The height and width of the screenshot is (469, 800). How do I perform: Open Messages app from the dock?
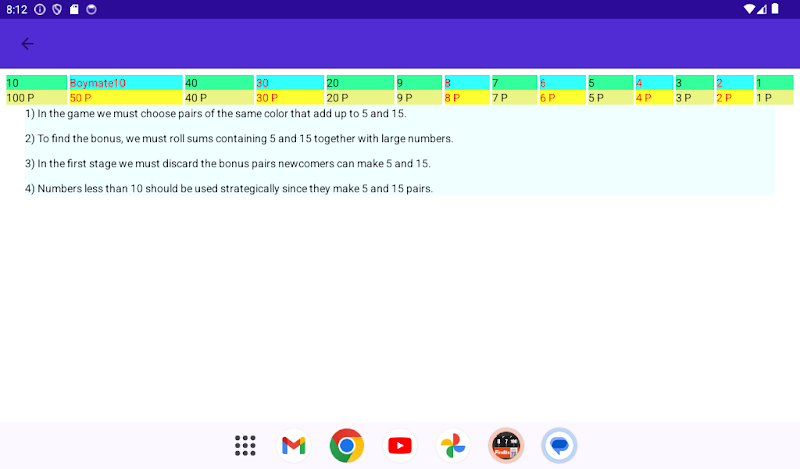(x=559, y=445)
